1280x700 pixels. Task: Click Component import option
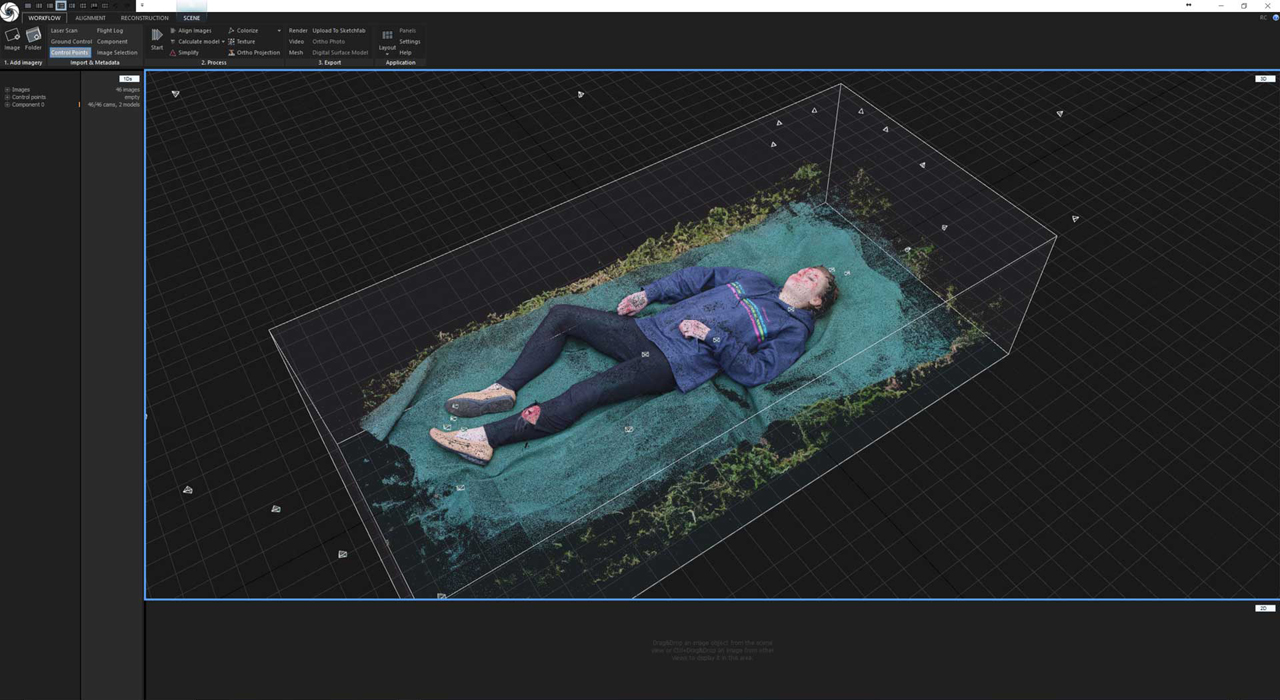click(x=112, y=42)
